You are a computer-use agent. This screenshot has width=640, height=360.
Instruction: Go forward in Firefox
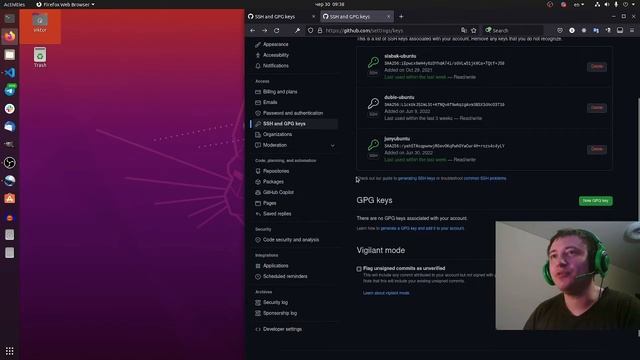pos(264,31)
